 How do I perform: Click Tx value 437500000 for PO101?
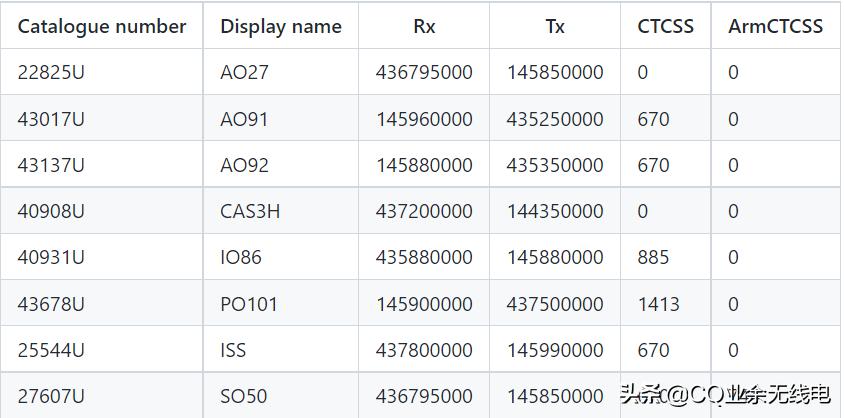tap(555, 304)
